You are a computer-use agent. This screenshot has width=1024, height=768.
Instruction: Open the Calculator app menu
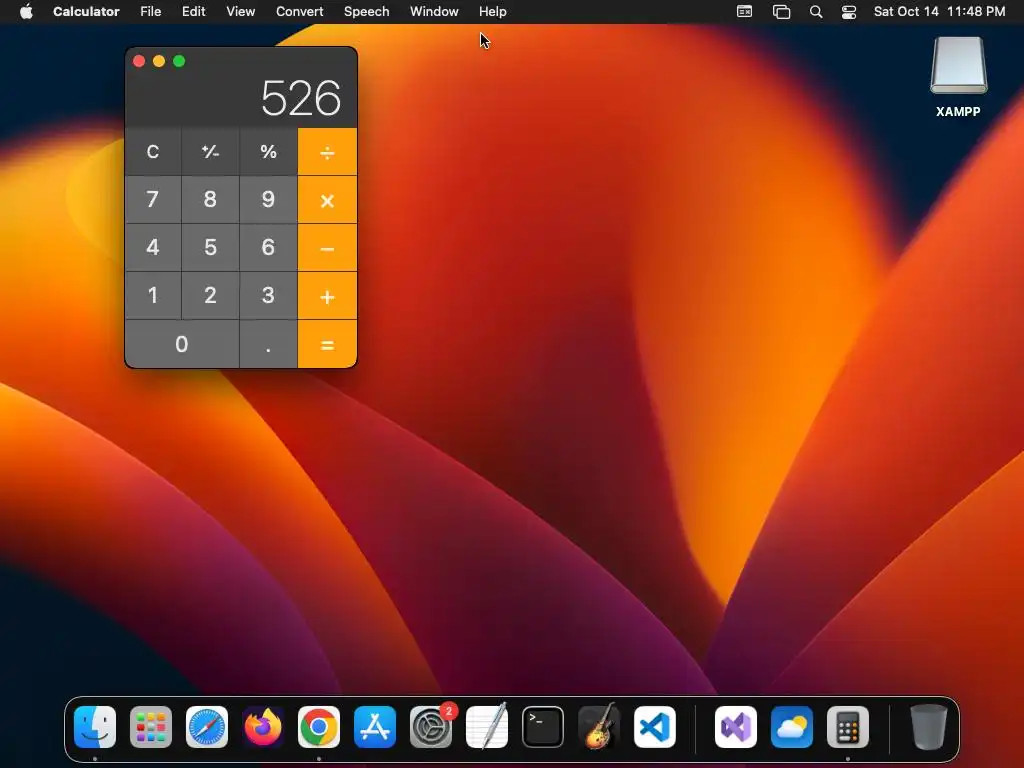pyautogui.click(x=86, y=12)
